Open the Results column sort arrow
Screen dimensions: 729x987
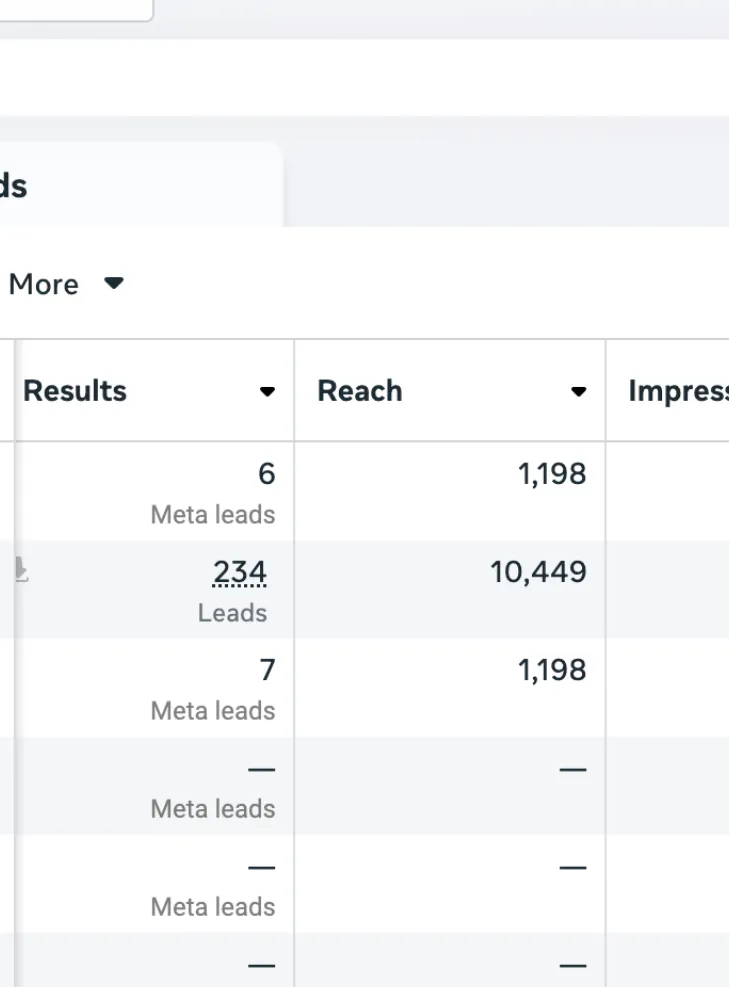pos(267,392)
